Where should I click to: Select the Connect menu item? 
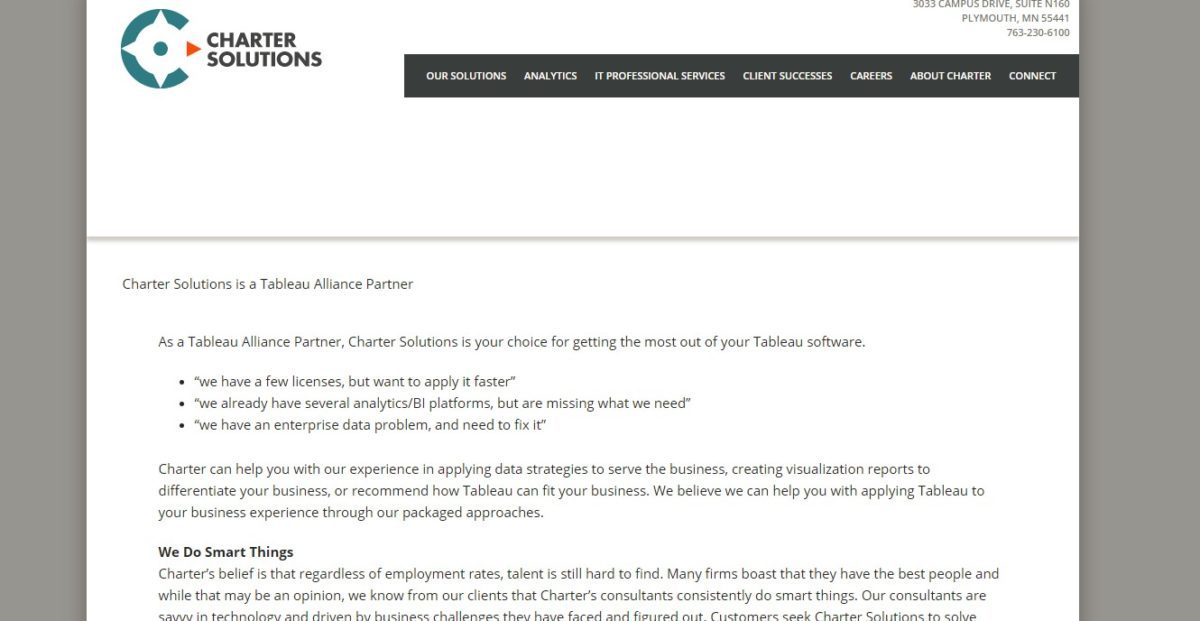[1032, 76]
